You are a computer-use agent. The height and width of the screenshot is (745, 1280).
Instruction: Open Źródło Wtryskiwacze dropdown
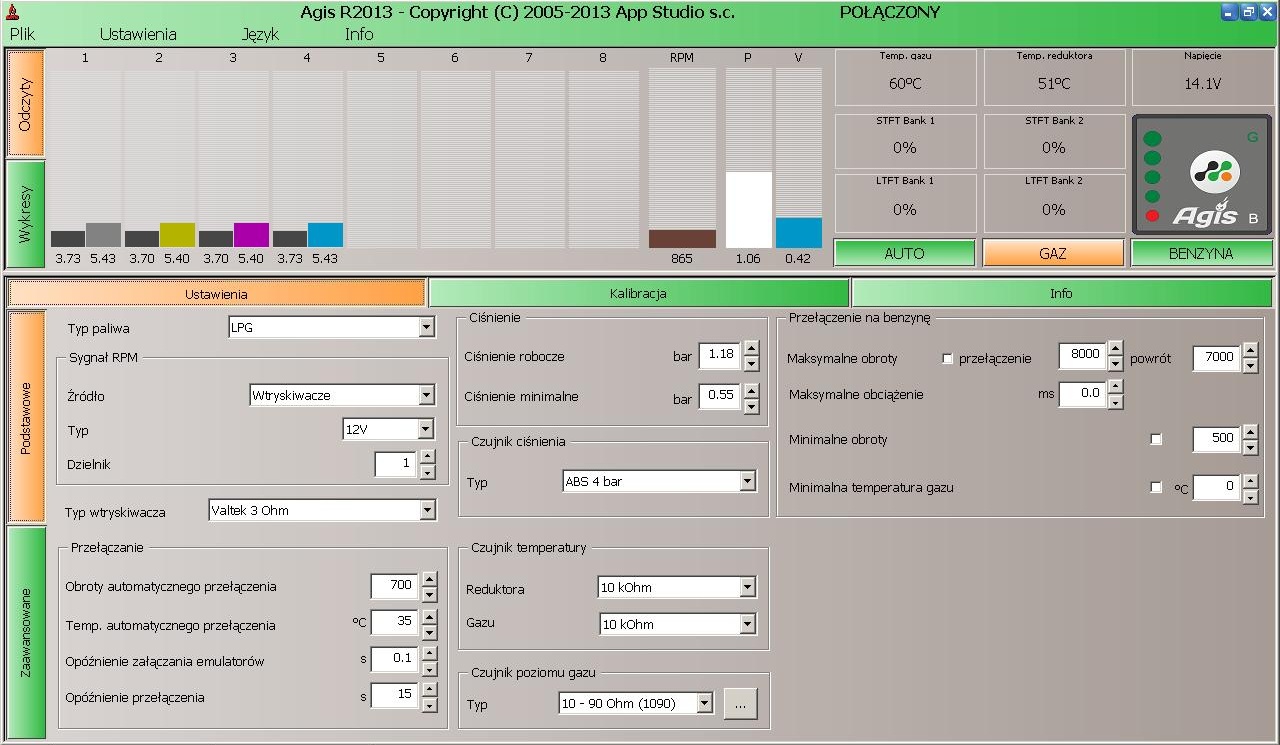pyautogui.click(x=428, y=395)
